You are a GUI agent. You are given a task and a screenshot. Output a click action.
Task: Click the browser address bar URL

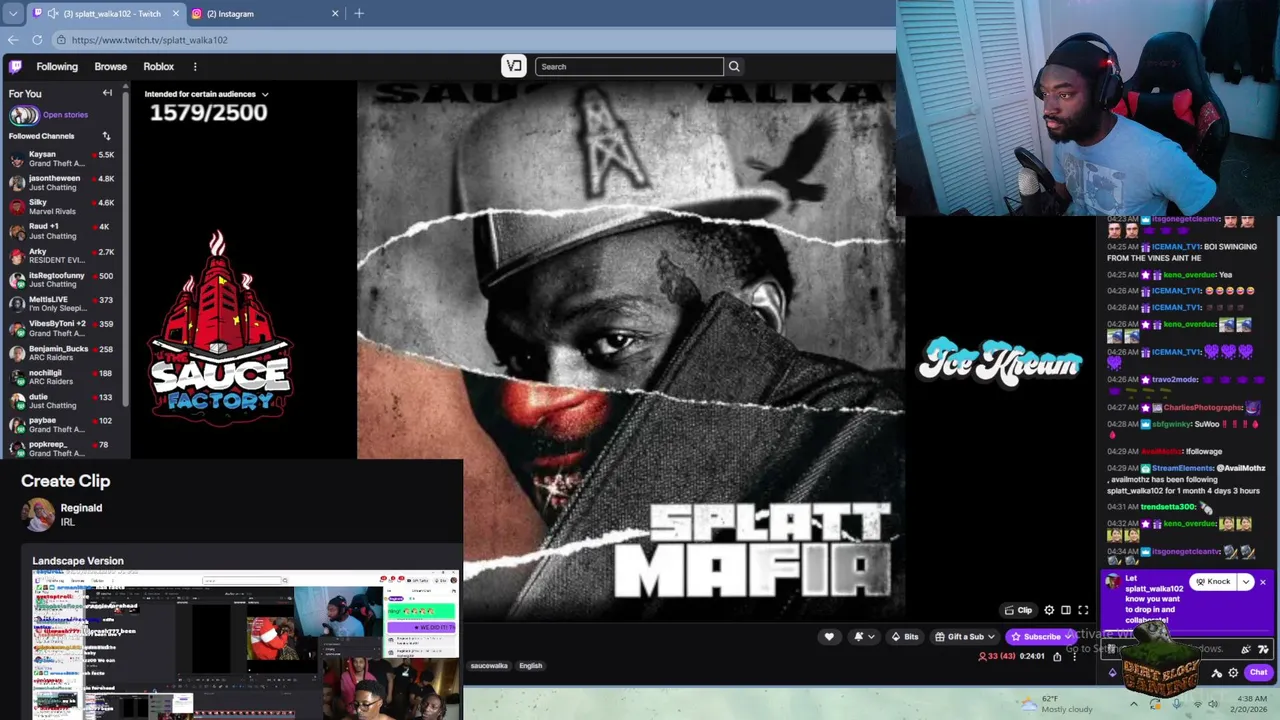pos(149,40)
